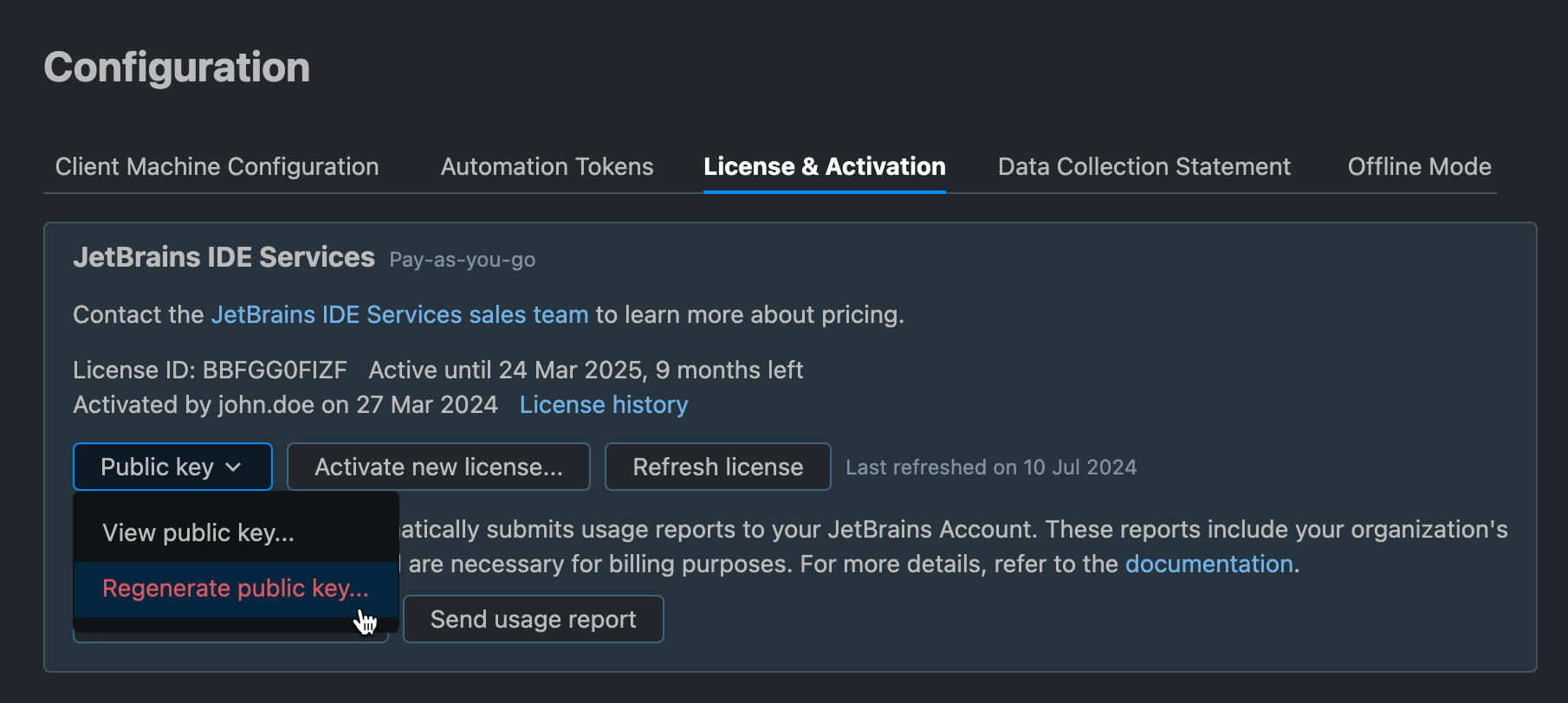
Task: Open the License history link
Action: click(604, 404)
